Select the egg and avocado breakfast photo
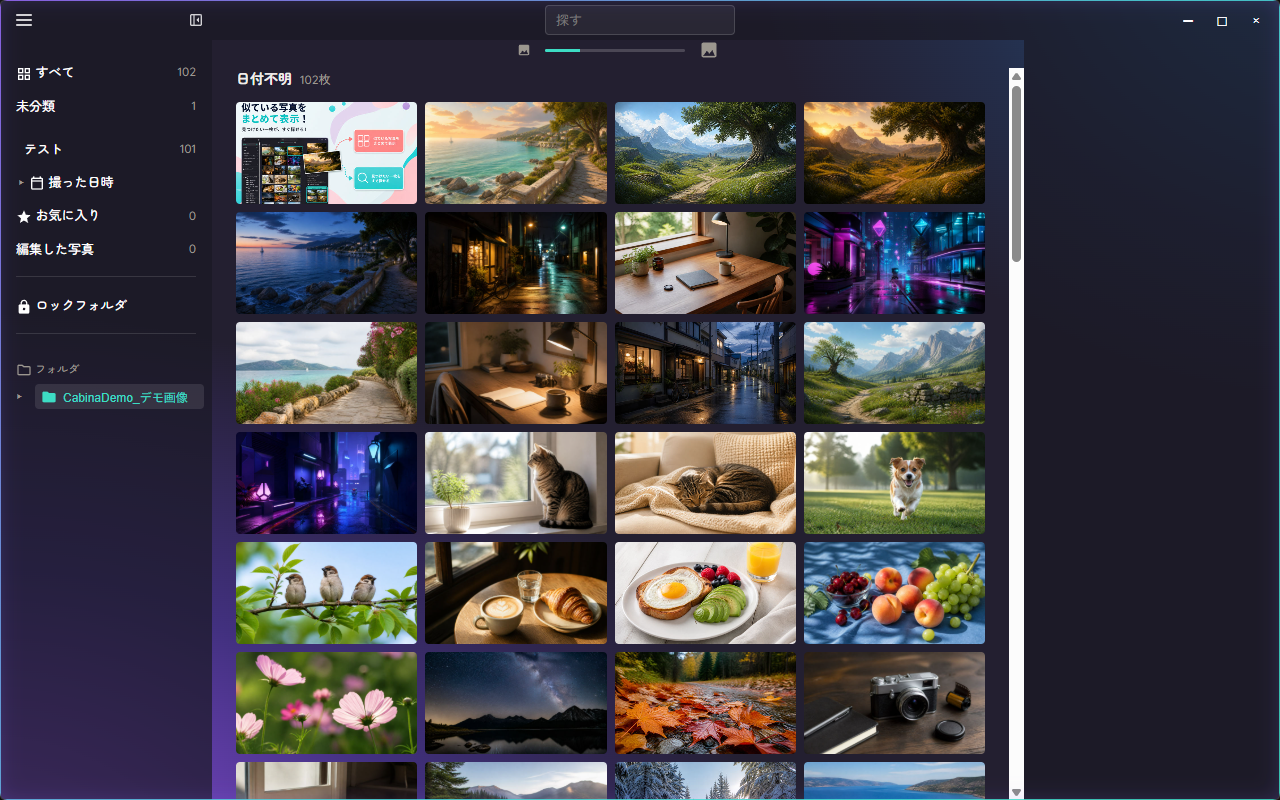The image size is (1280, 800). click(x=705, y=593)
